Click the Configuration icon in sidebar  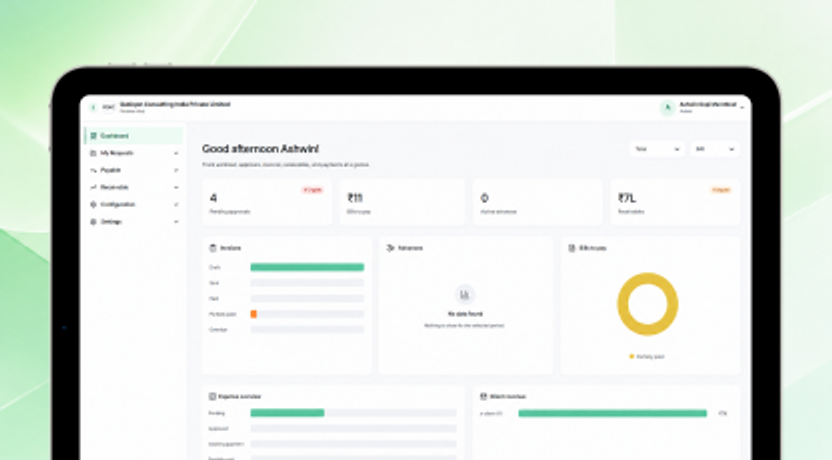[x=93, y=204]
